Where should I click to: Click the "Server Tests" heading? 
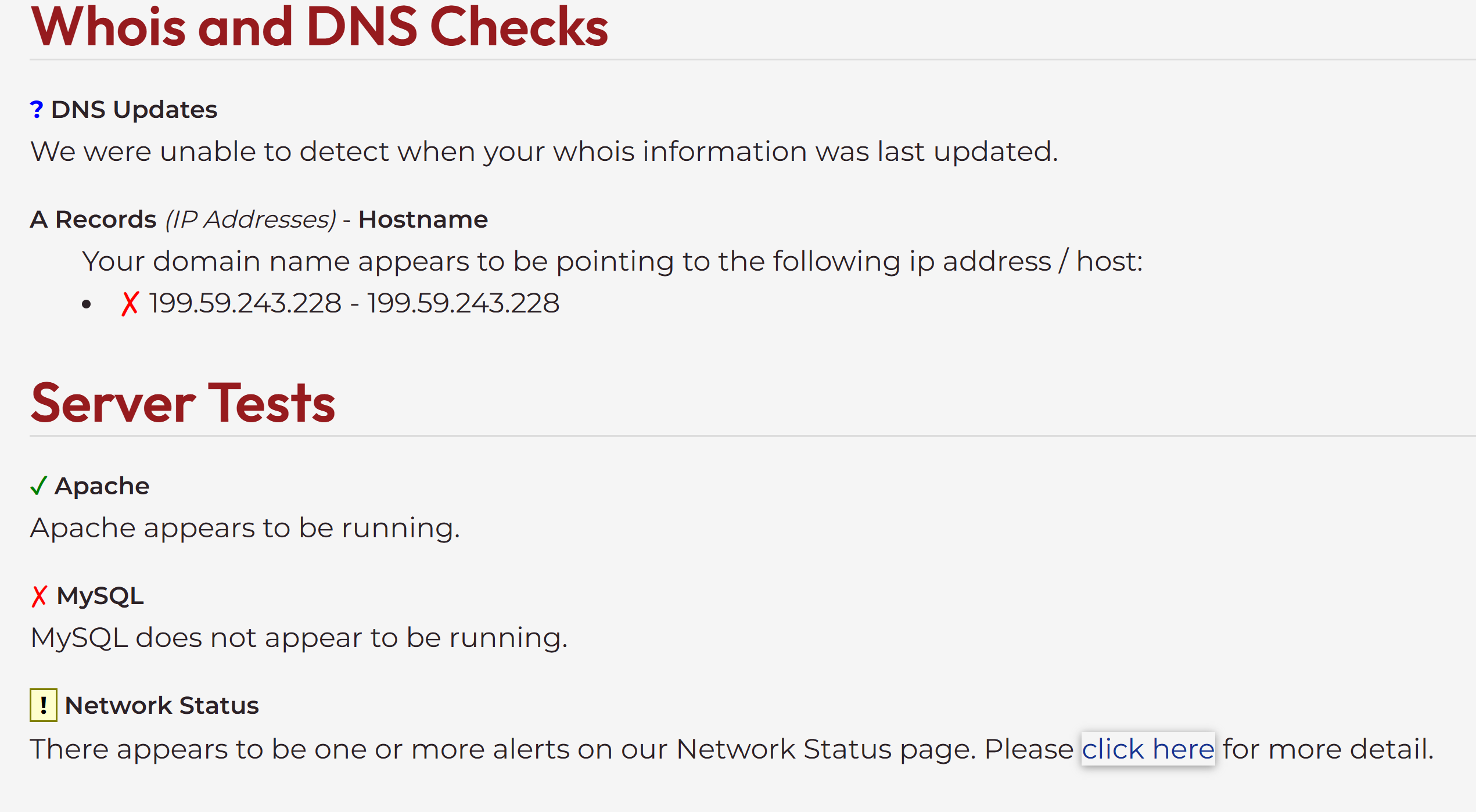tap(183, 403)
